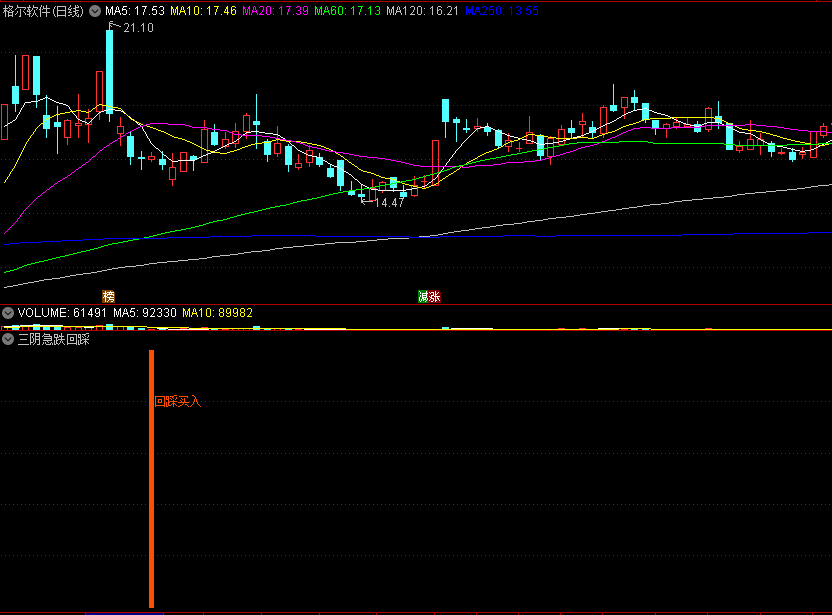Click the 三阴急跌回踩 indicator name

click(54, 340)
